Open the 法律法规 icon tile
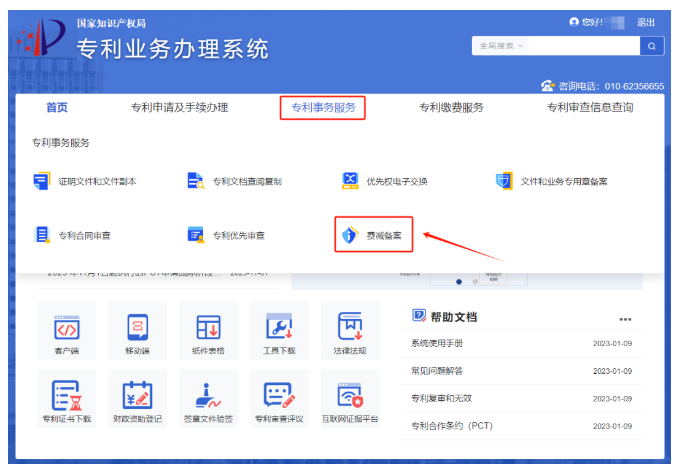This screenshot has height=470, width=677. (x=350, y=331)
